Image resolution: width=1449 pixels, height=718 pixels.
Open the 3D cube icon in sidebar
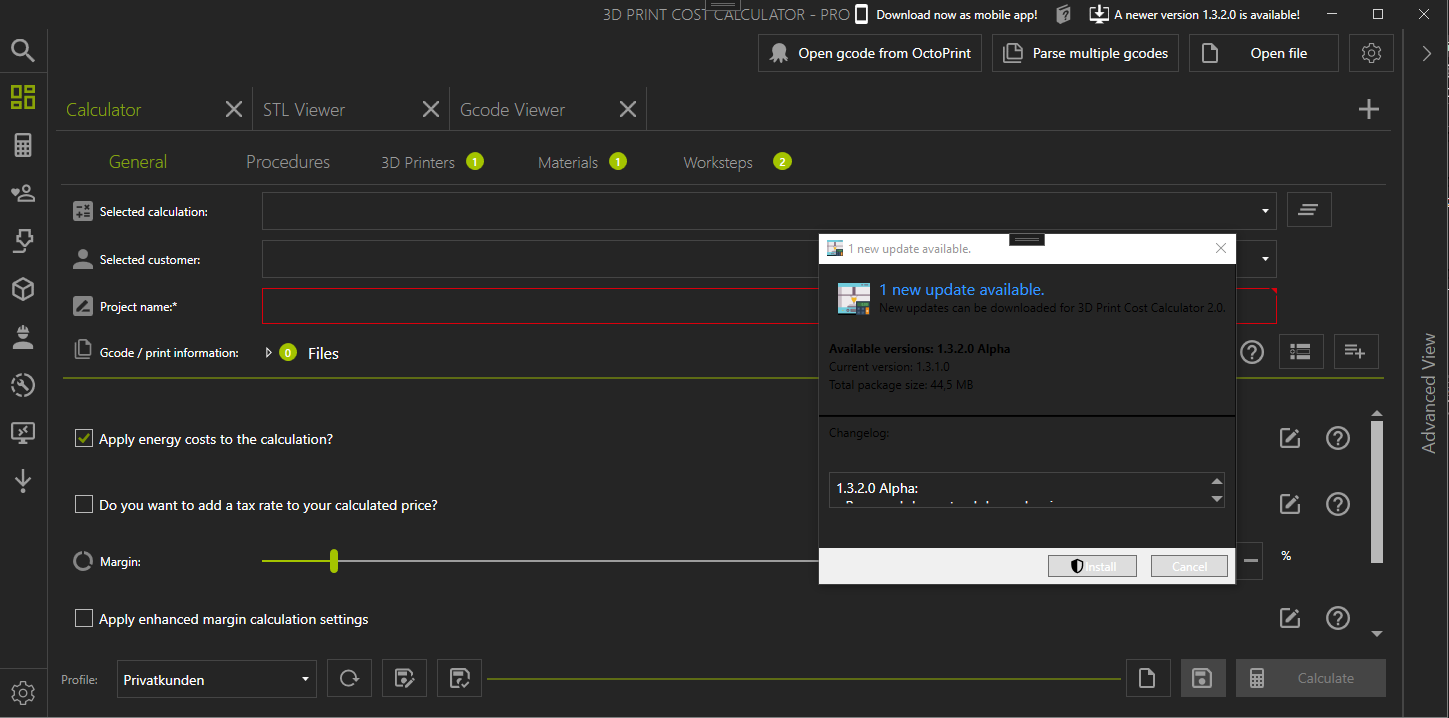[x=23, y=289]
